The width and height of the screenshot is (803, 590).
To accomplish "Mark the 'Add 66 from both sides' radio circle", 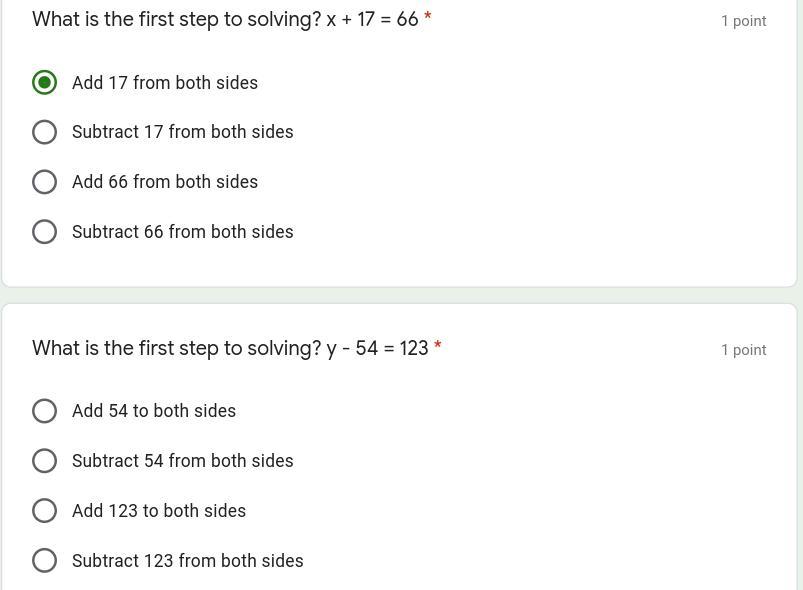I will tap(44, 182).
